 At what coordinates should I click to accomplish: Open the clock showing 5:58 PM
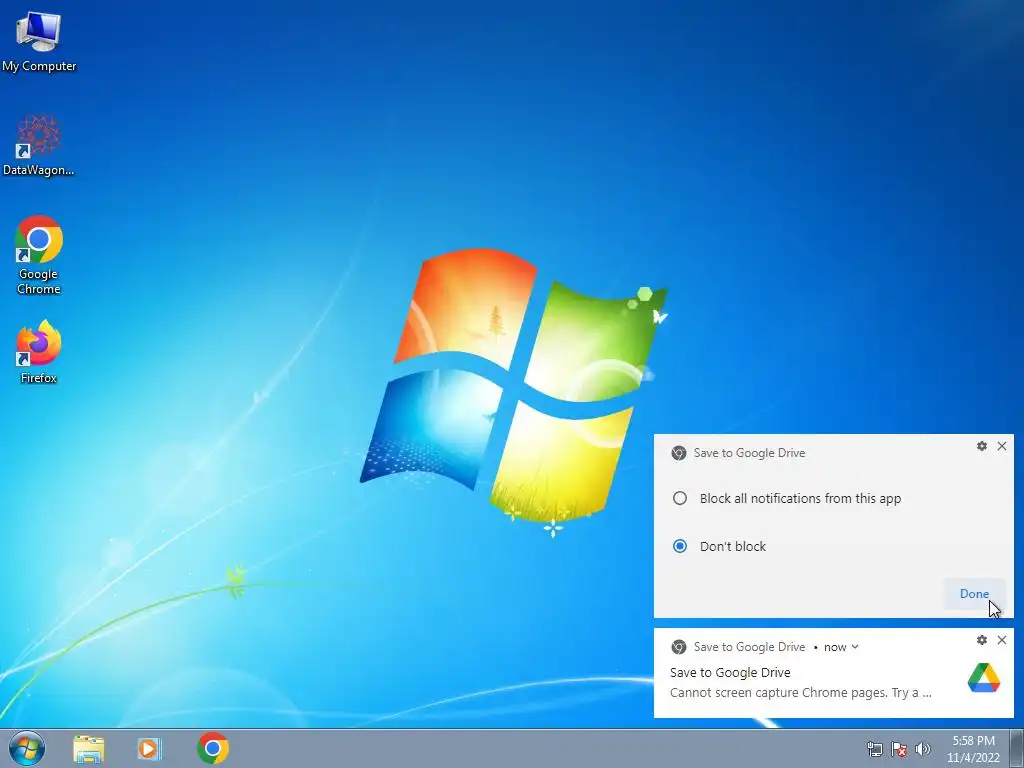tap(973, 749)
